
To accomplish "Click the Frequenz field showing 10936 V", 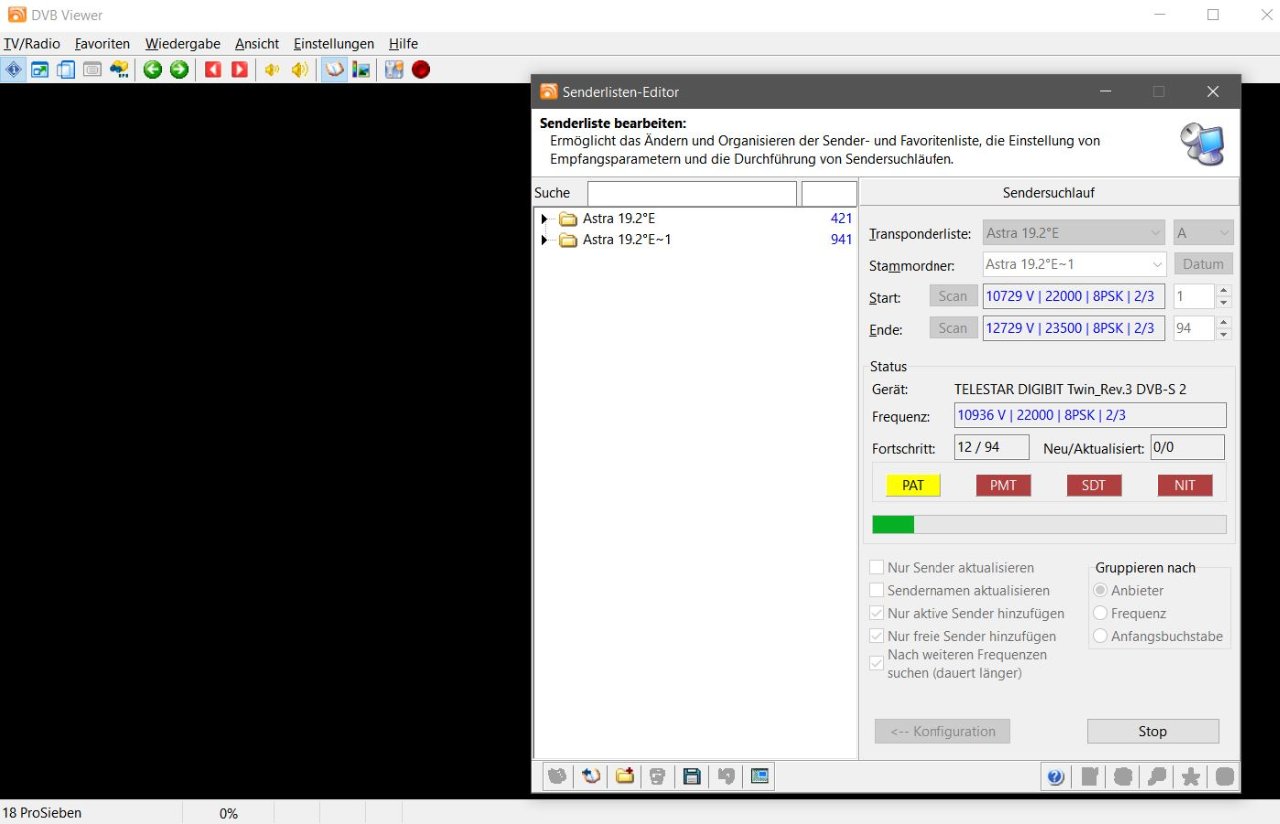I will coord(1090,415).
